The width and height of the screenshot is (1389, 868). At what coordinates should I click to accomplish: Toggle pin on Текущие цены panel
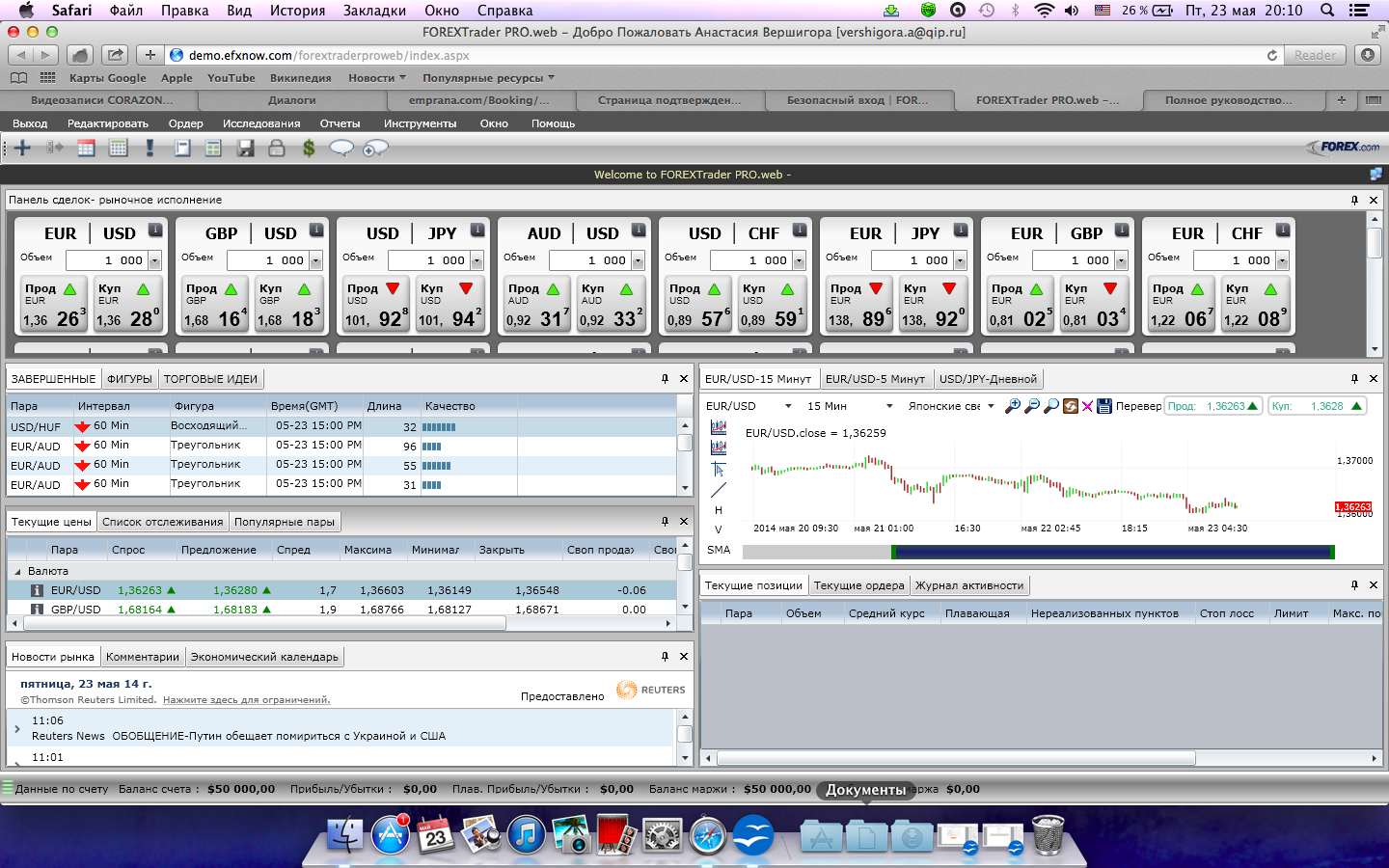tap(665, 522)
